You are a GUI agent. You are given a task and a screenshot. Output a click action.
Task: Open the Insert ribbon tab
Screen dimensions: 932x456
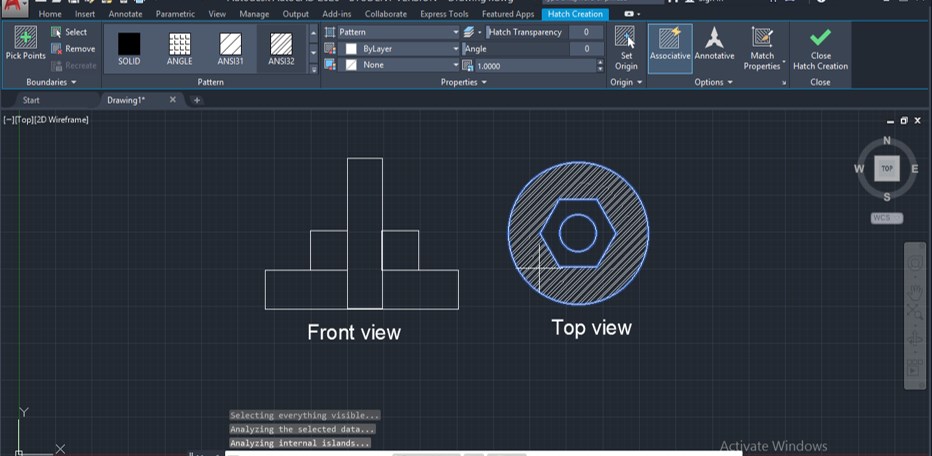[85, 14]
